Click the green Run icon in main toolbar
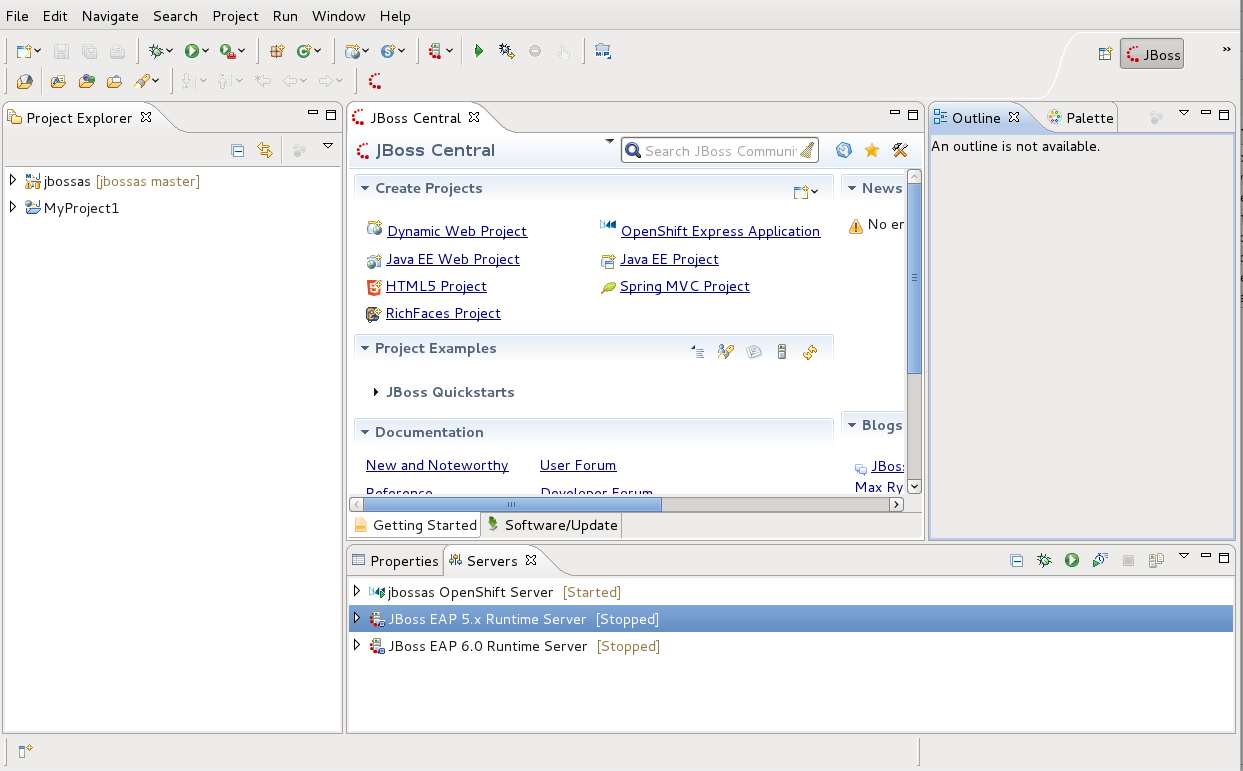Image resolution: width=1243 pixels, height=771 pixels. coord(190,51)
